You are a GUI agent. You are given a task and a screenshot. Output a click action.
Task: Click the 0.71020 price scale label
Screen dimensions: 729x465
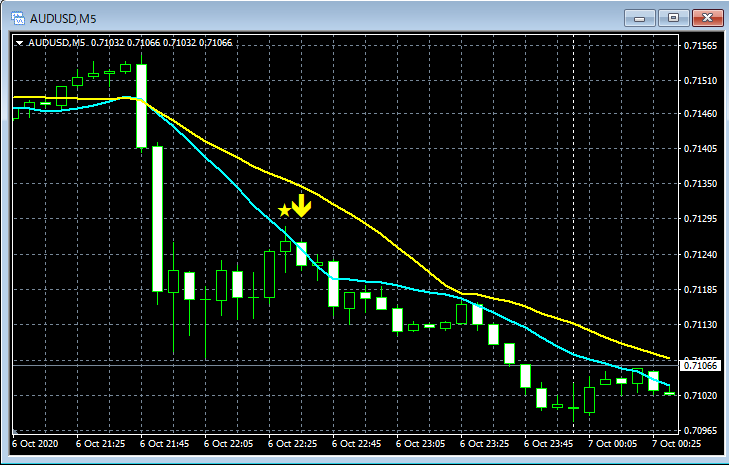[701, 396]
